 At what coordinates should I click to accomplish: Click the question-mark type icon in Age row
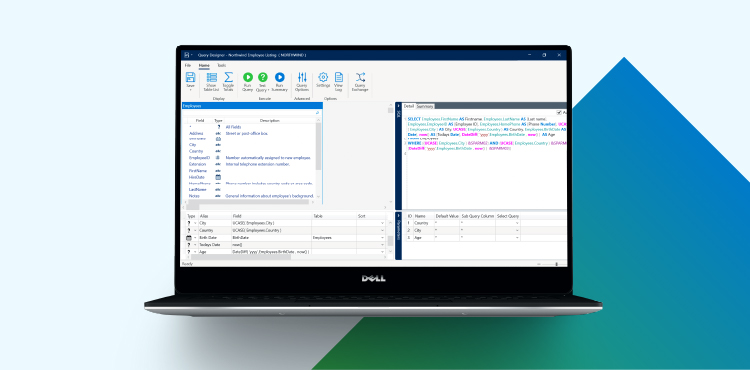tap(189, 252)
